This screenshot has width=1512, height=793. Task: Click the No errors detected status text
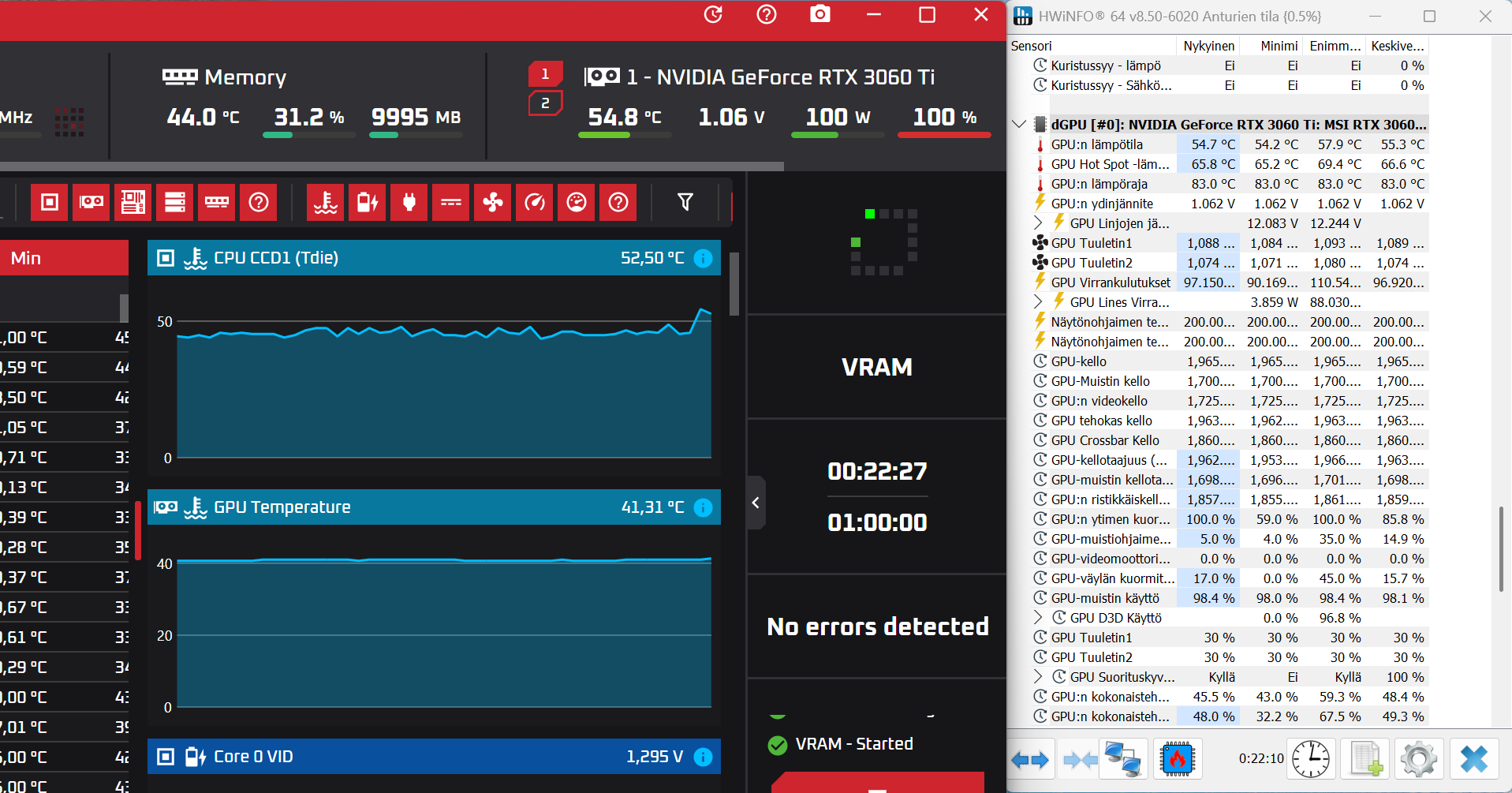878,627
